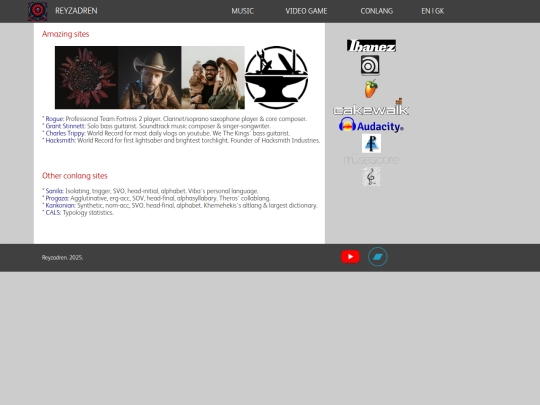
Task: Click the cowboy hat man photo
Action: (x=150, y=77)
